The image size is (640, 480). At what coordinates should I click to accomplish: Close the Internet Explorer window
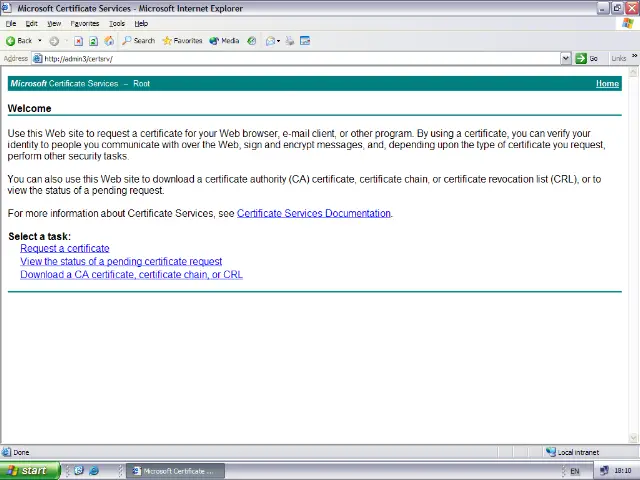tap(632, 8)
